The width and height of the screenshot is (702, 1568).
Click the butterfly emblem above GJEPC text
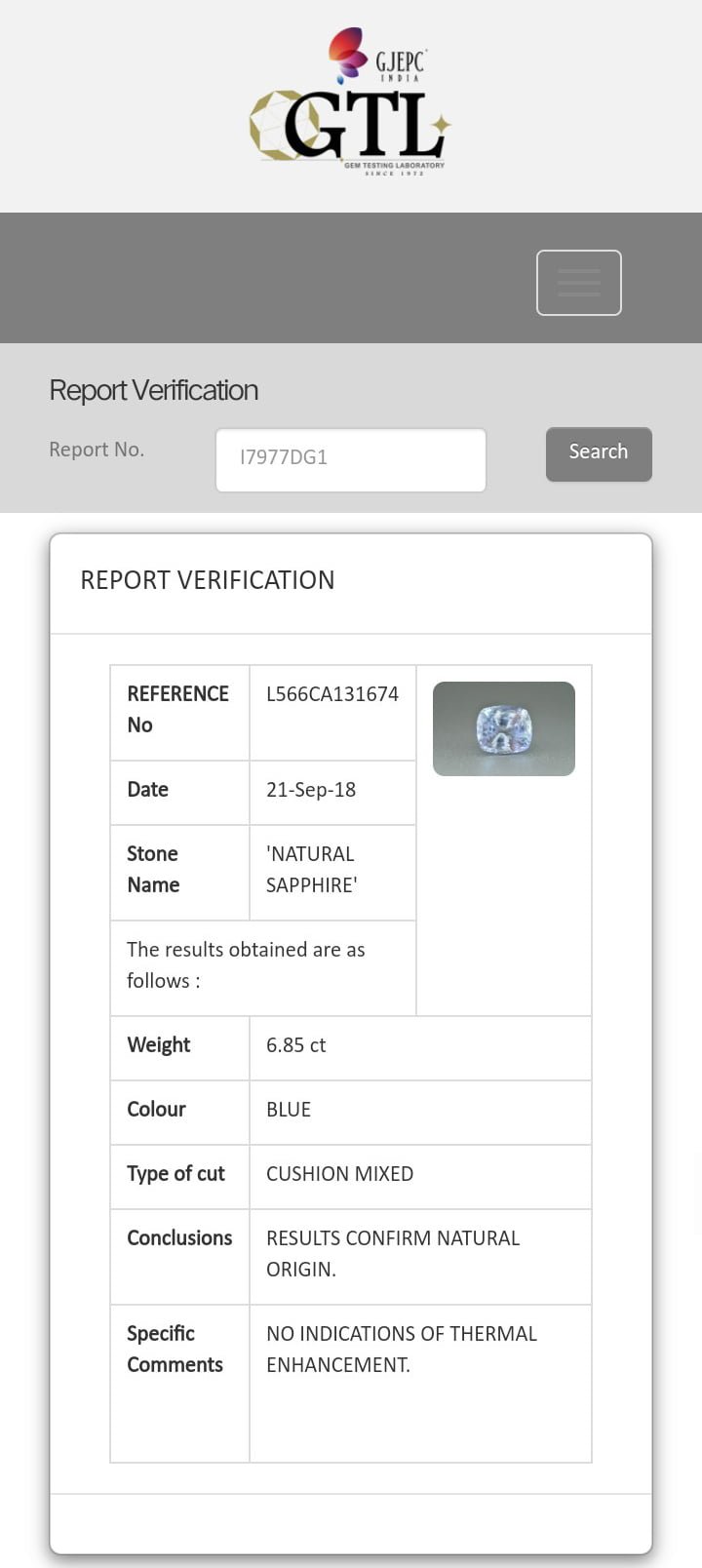[x=347, y=54]
